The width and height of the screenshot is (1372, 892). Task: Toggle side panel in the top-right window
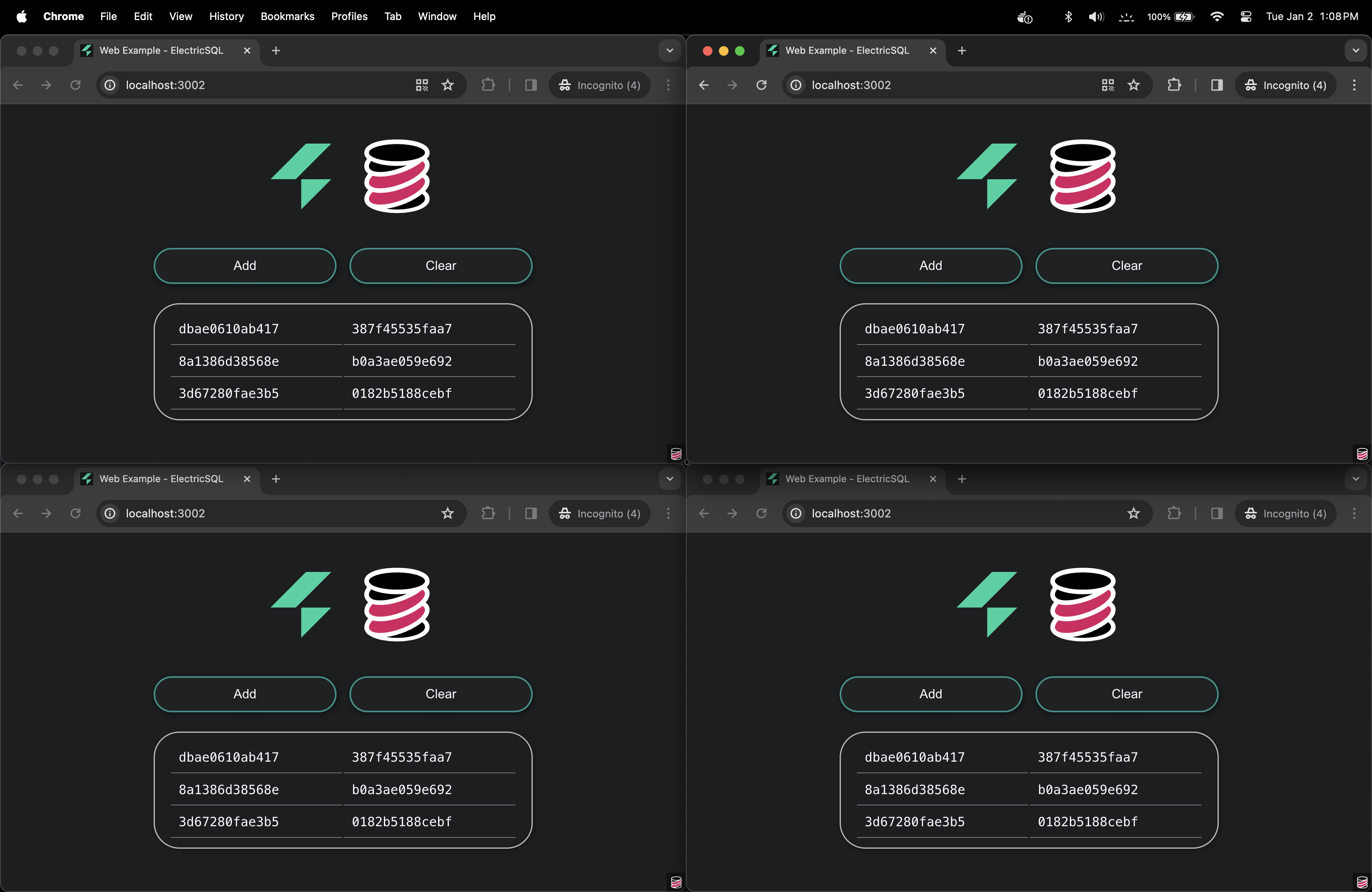[x=1216, y=85]
